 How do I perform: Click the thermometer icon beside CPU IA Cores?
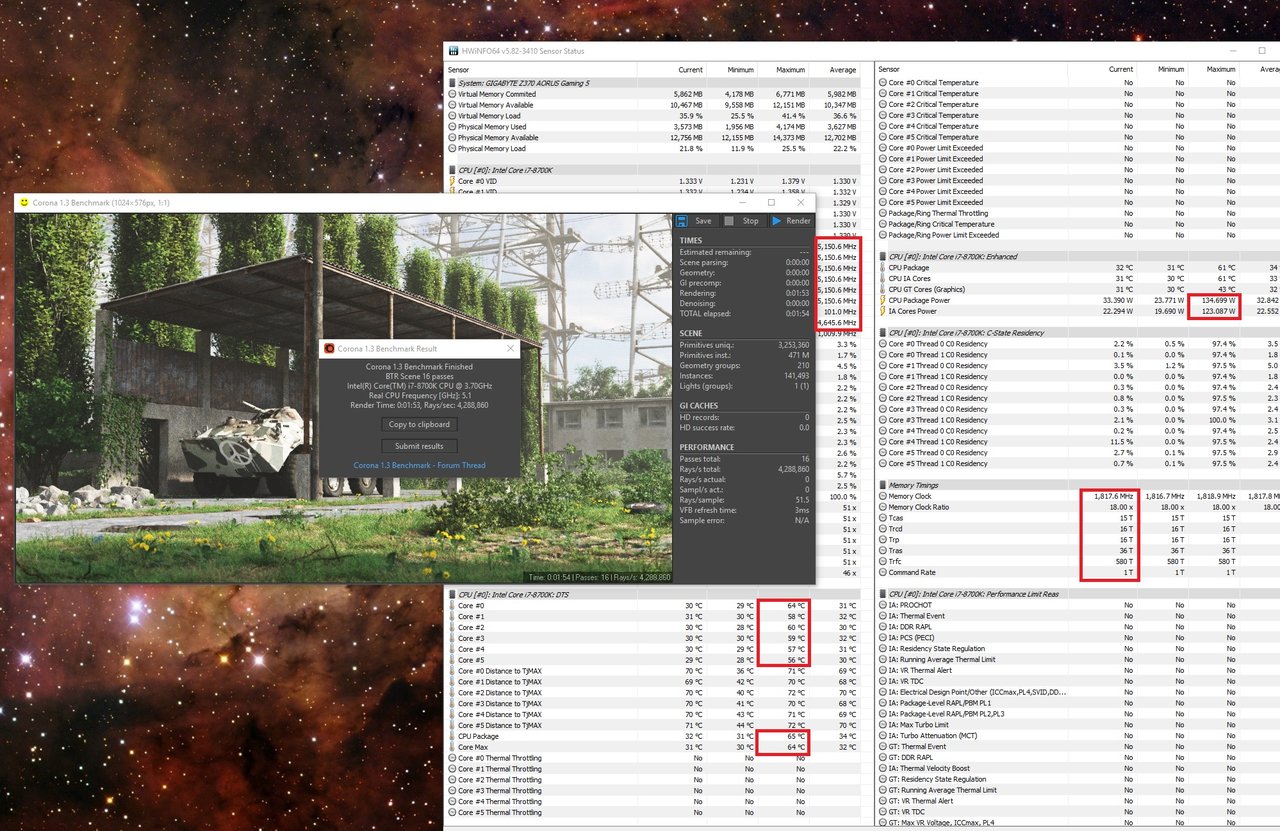pos(883,279)
